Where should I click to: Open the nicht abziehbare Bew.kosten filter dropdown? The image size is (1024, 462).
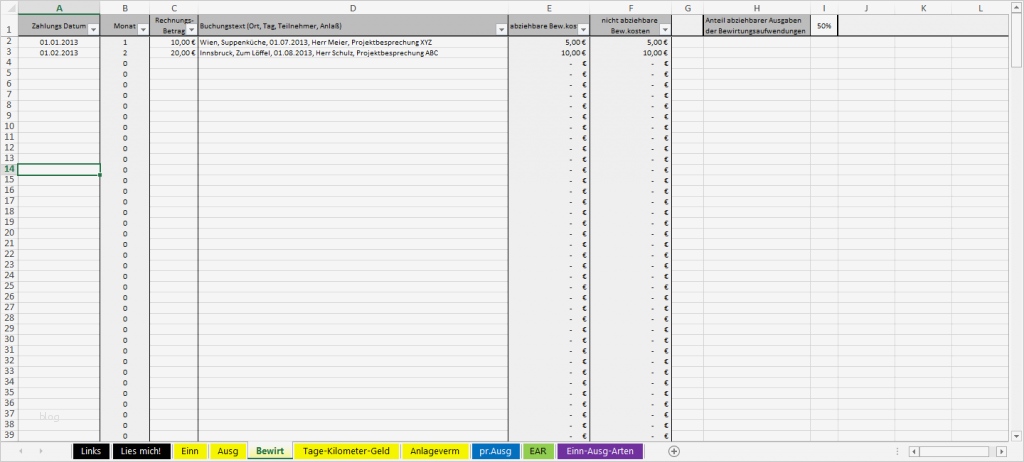(x=665, y=30)
